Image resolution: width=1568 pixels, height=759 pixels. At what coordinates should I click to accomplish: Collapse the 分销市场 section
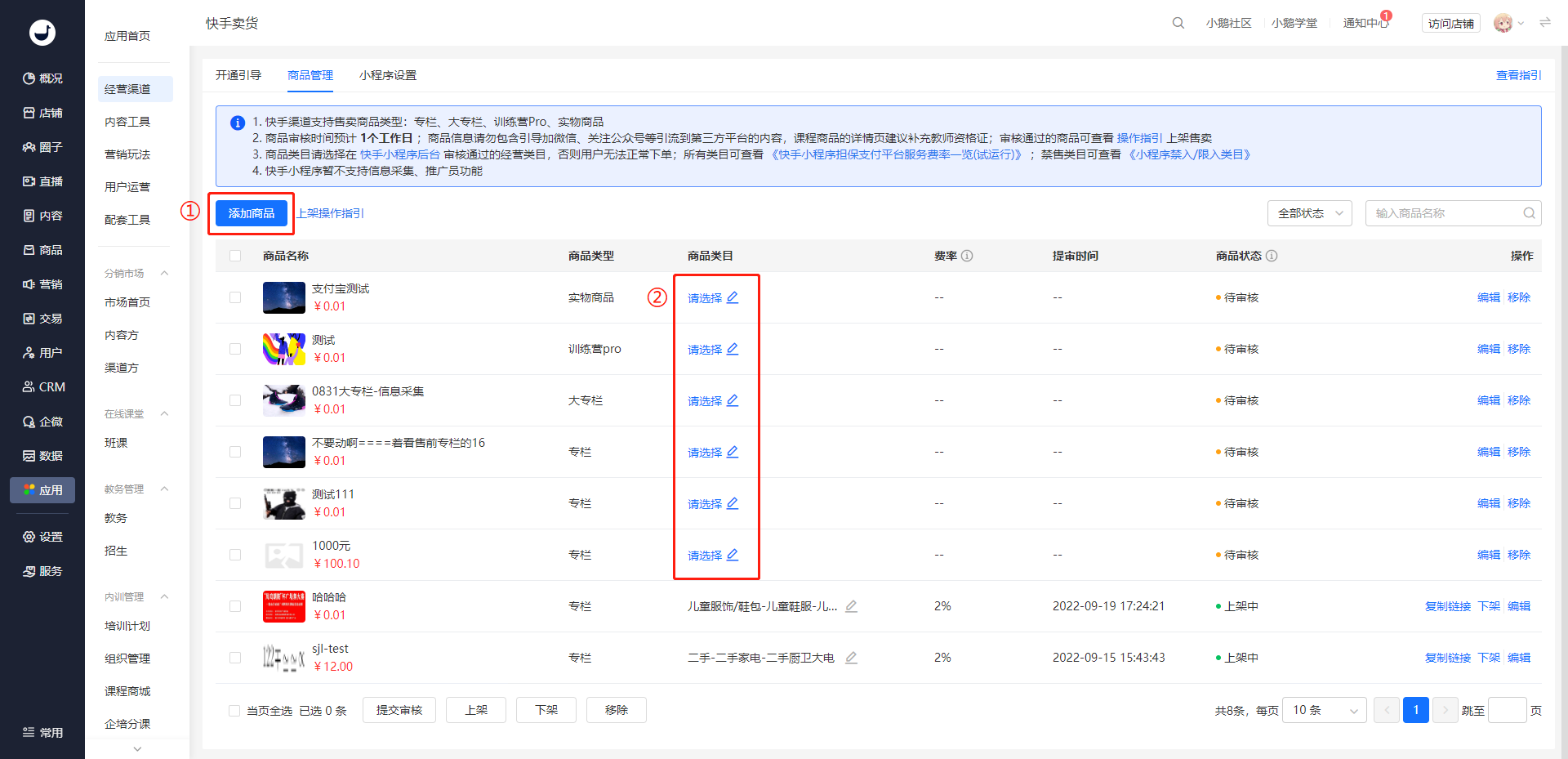[x=164, y=274]
